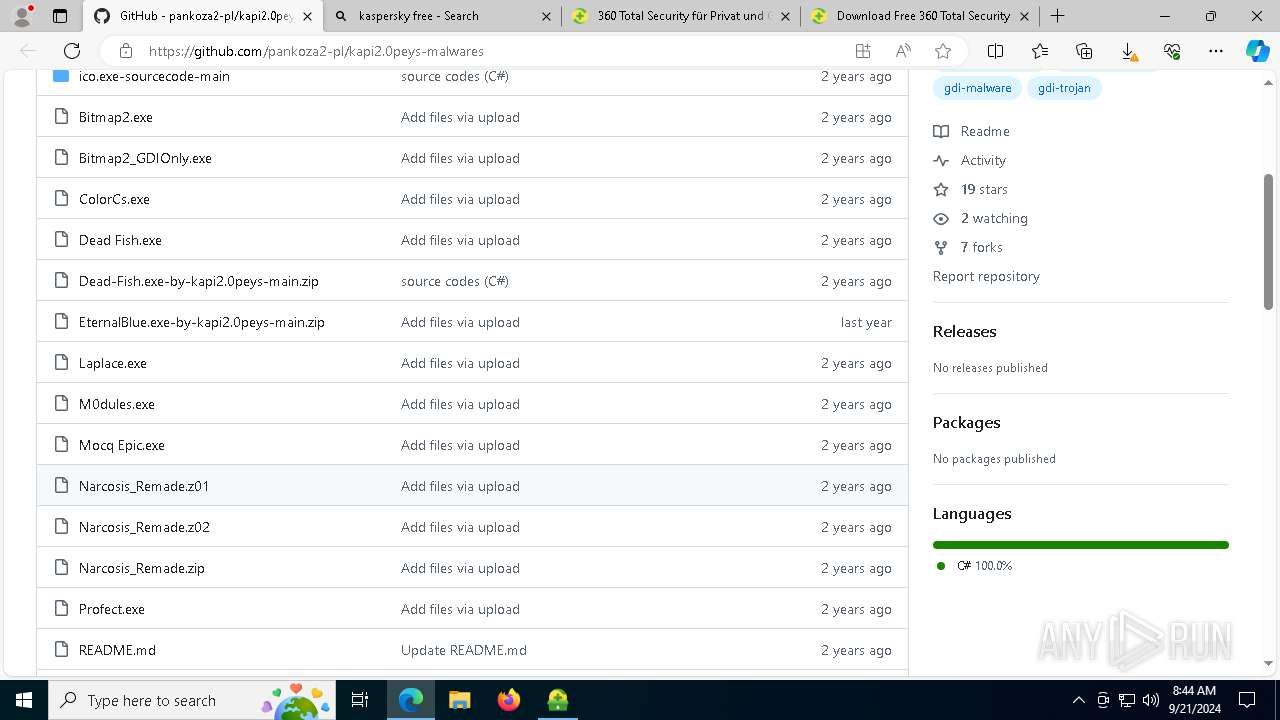
Task: Click the gdi-malware topic tag
Action: point(977,88)
